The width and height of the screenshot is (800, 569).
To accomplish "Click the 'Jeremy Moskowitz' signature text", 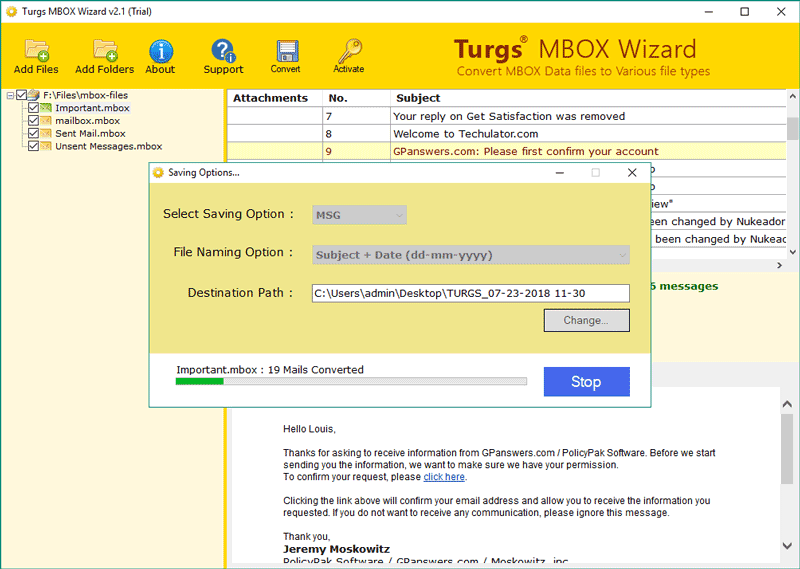I will point(336,549).
